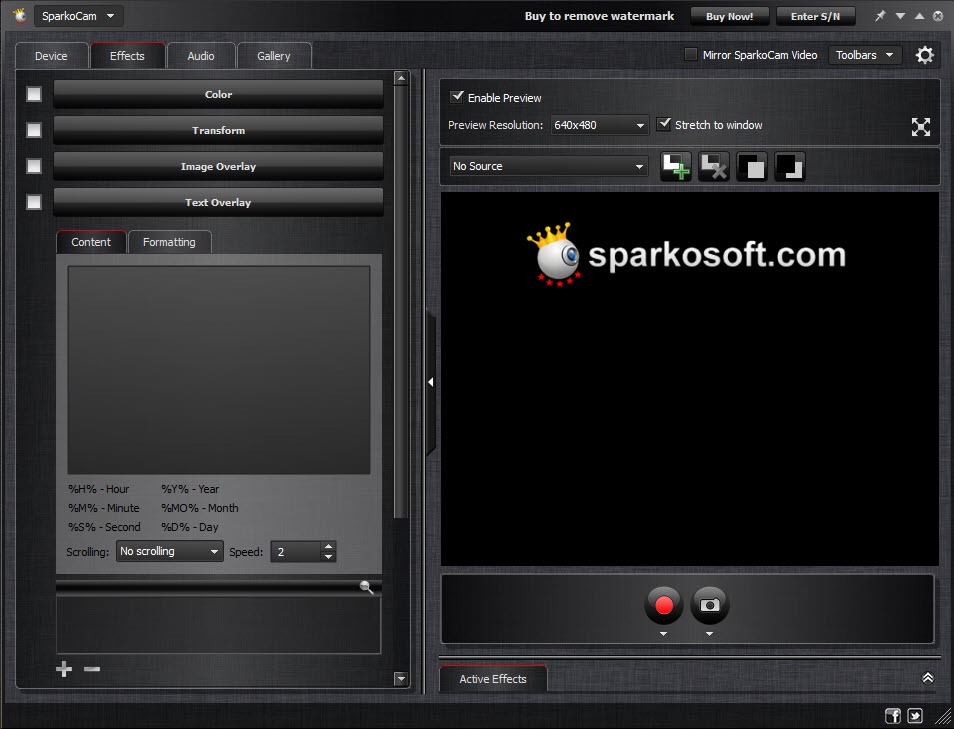This screenshot has height=729, width=954.
Task: Open the Facebook share icon
Action: click(893, 716)
